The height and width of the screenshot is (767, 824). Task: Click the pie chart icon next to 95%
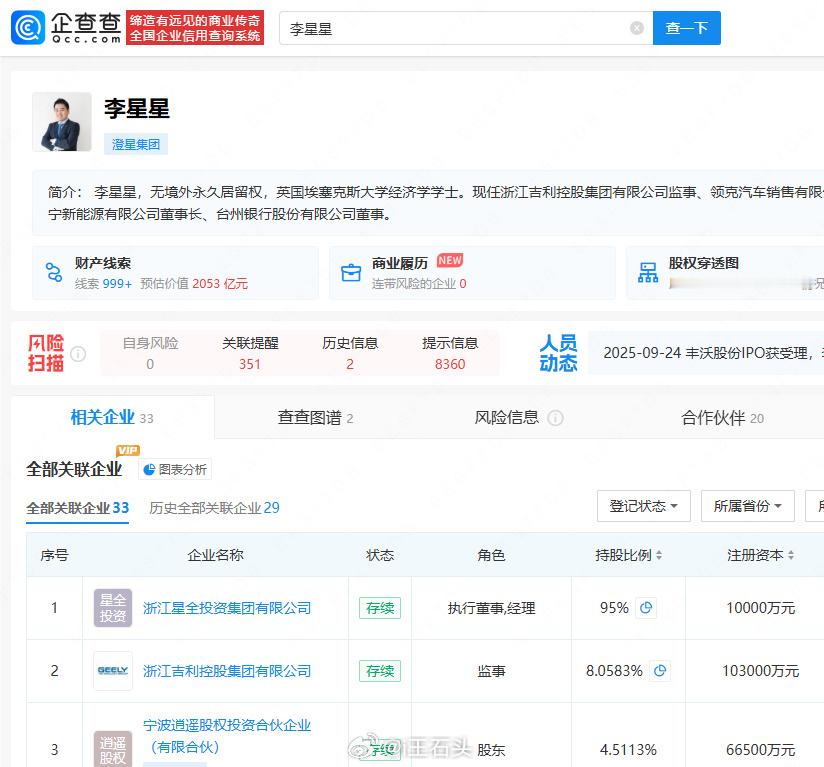pyautogui.click(x=646, y=608)
